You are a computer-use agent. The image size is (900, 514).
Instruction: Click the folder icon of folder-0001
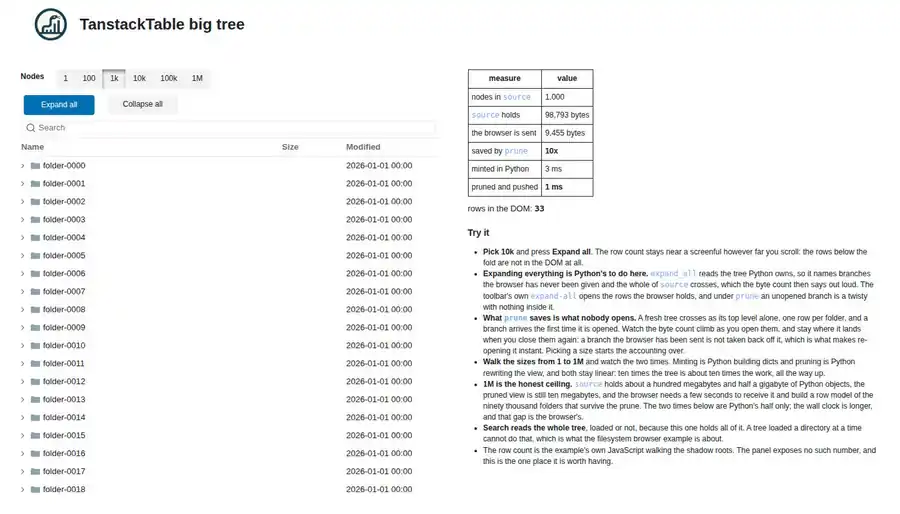click(36, 184)
